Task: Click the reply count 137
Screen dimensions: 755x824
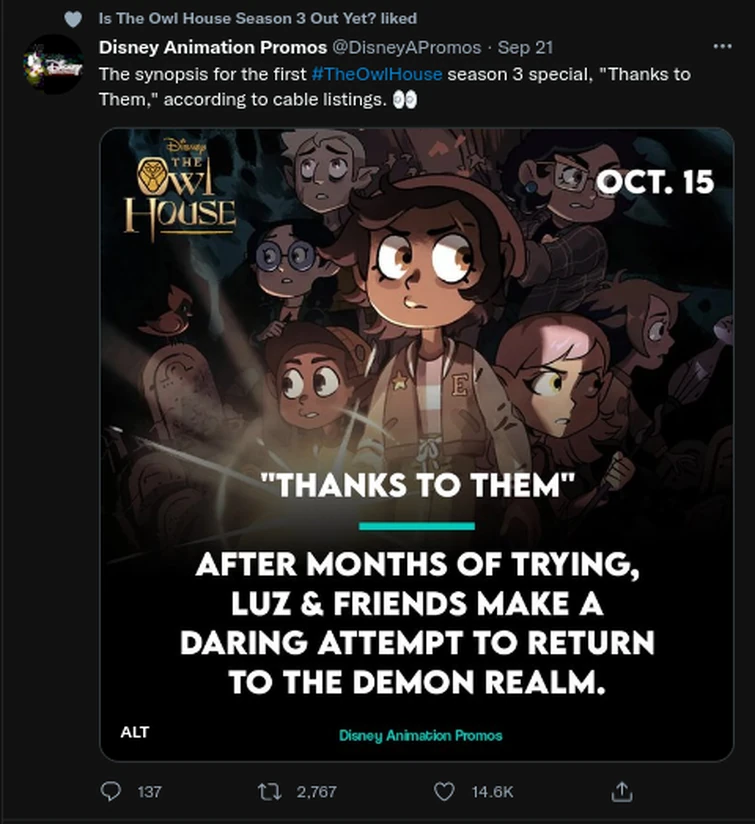Action: point(149,791)
